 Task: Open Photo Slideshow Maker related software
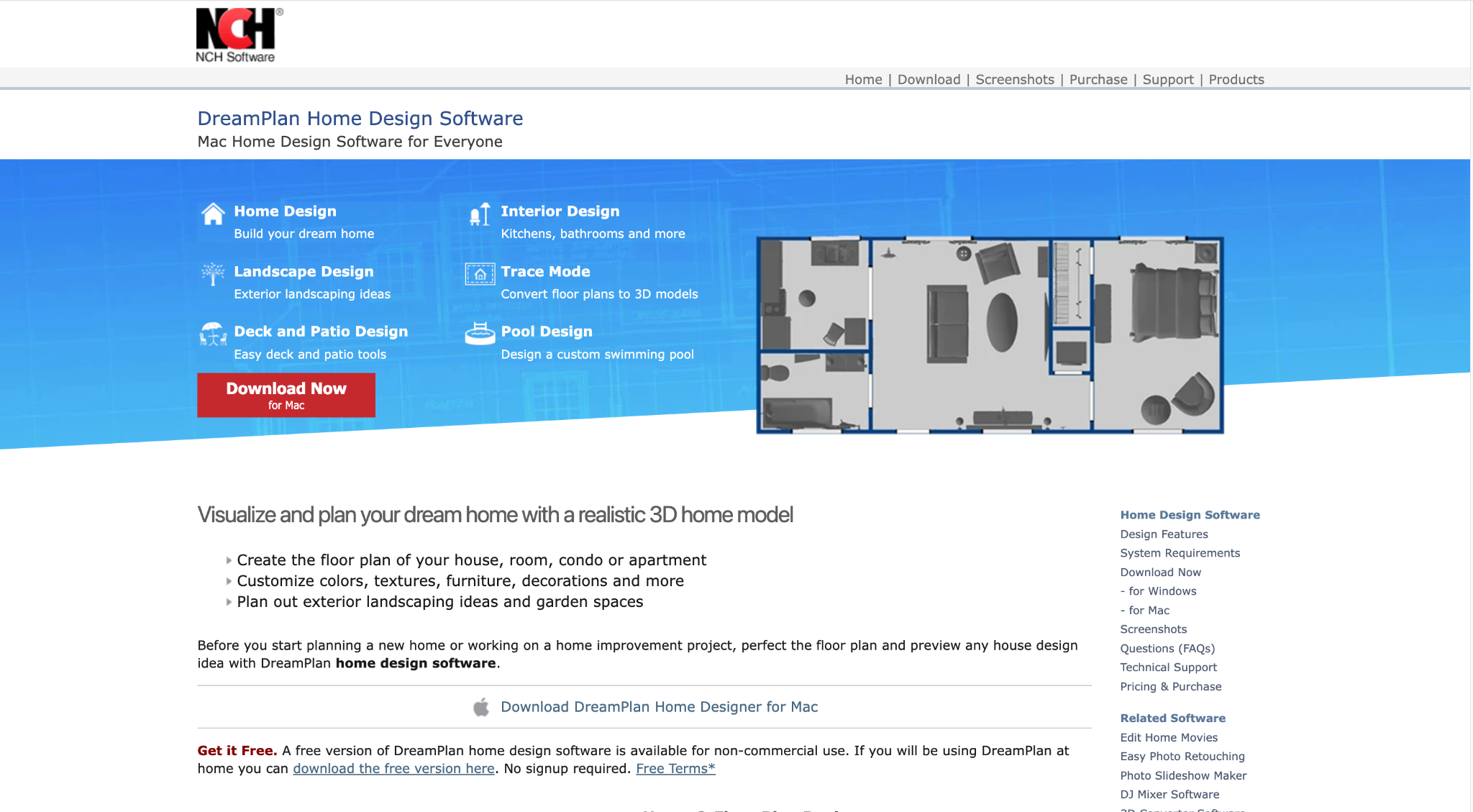click(1183, 776)
